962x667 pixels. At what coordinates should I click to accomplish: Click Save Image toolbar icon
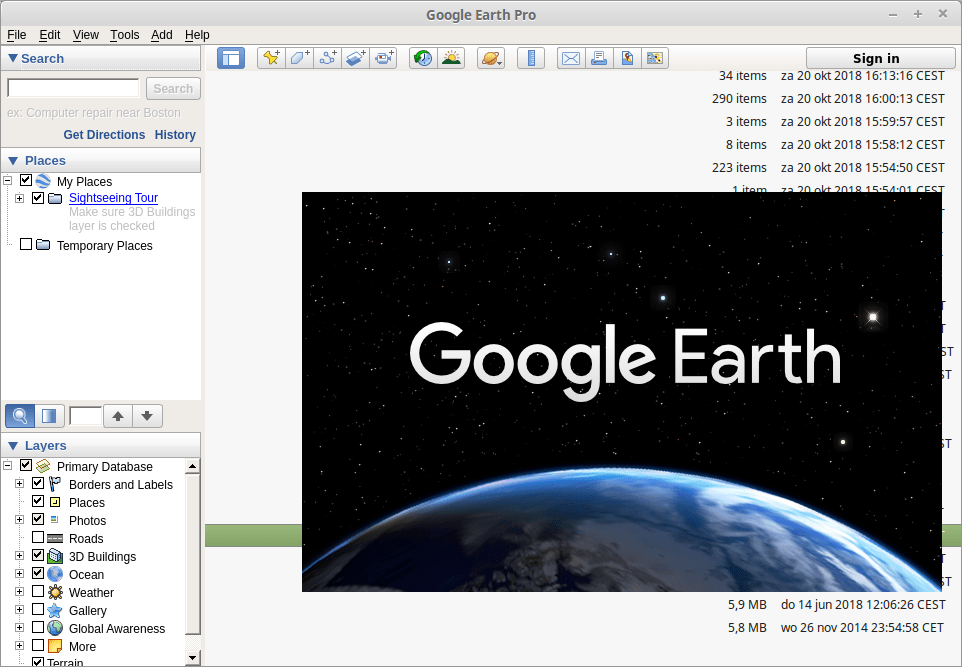coord(627,58)
